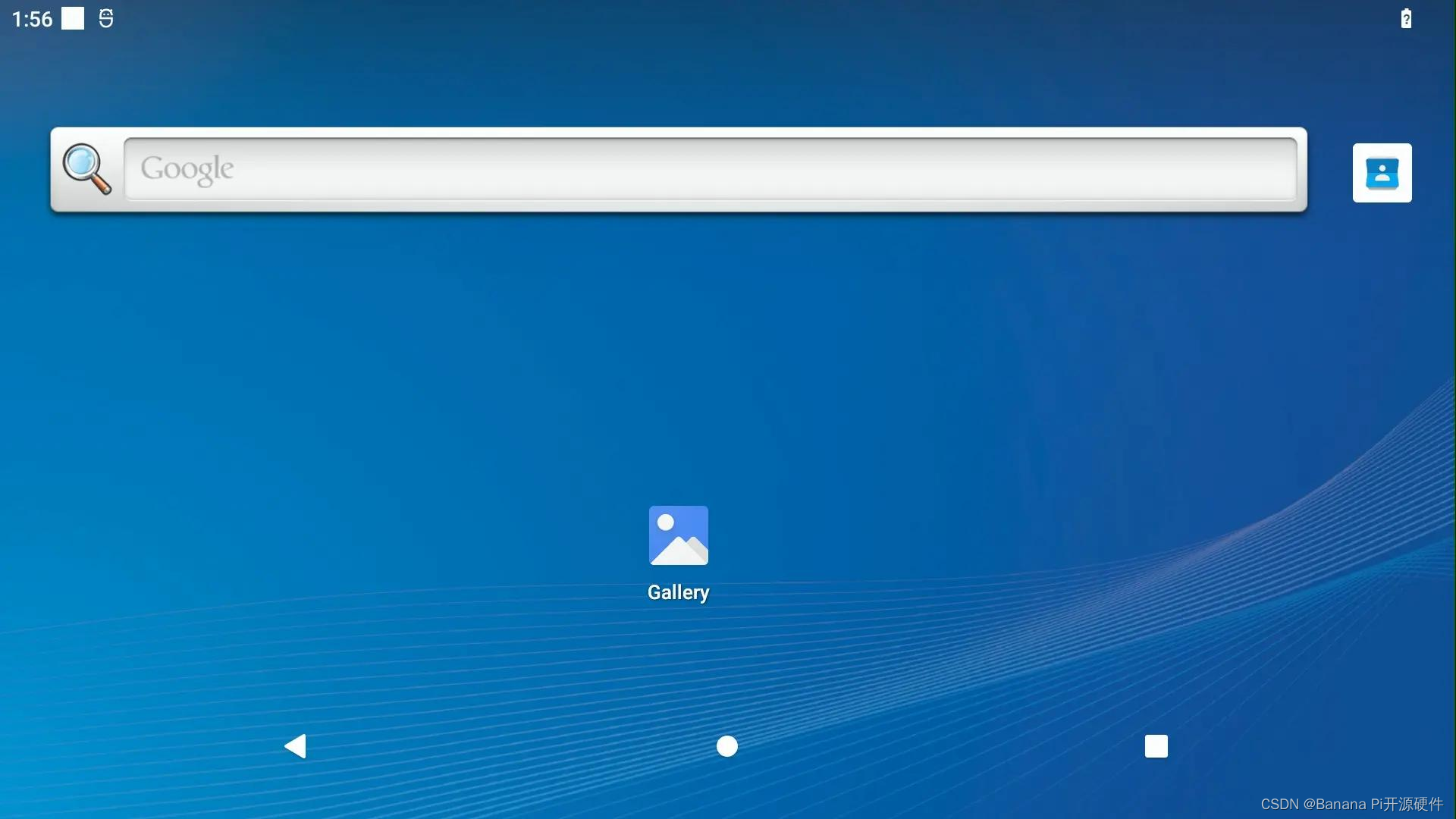Click the Gallery label text

click(x=679, y=592)
